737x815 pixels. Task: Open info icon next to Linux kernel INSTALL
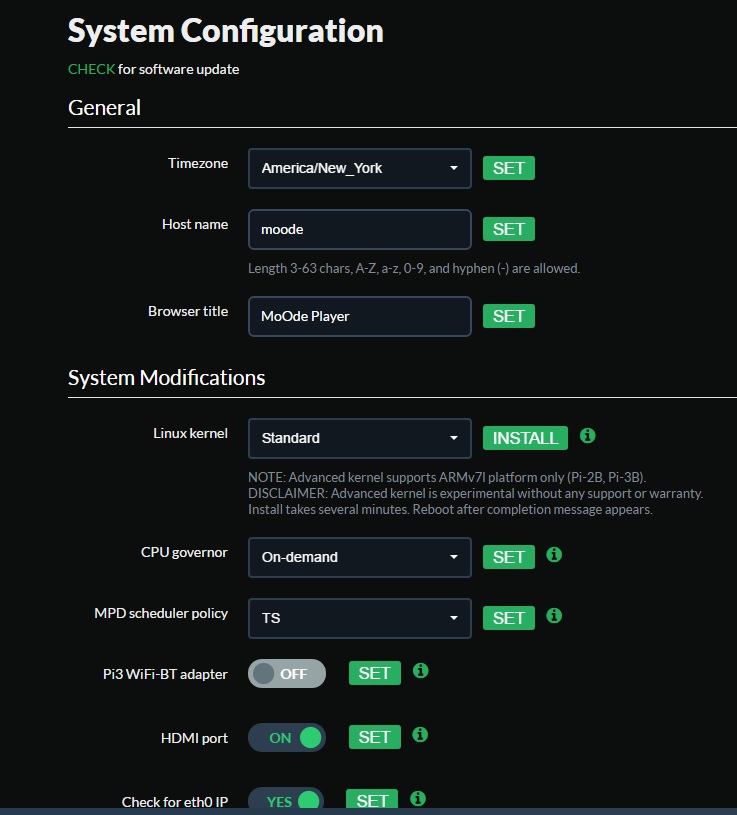587,436
